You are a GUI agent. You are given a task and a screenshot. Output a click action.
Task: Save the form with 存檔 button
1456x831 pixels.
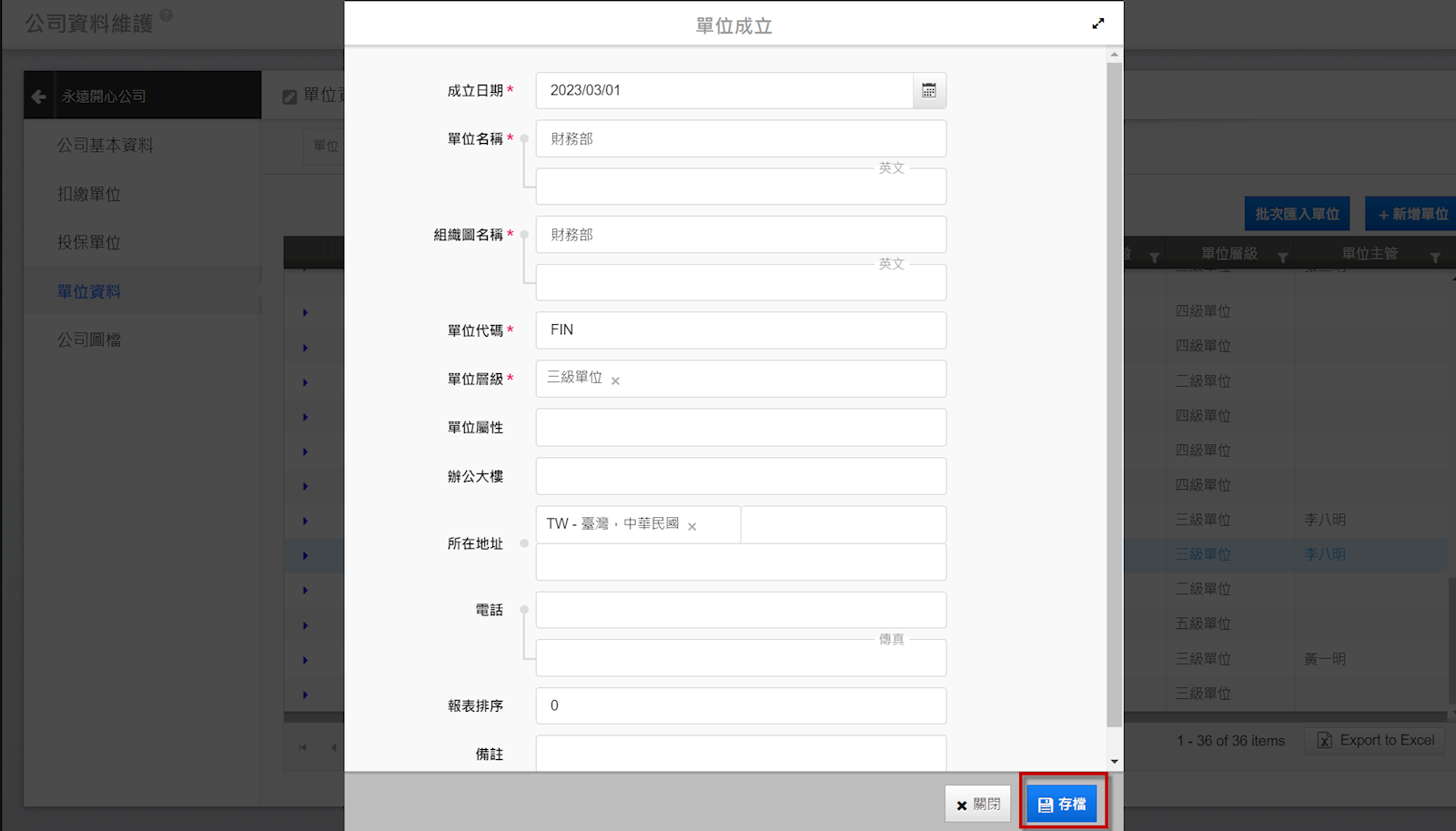coord(1062,804)
